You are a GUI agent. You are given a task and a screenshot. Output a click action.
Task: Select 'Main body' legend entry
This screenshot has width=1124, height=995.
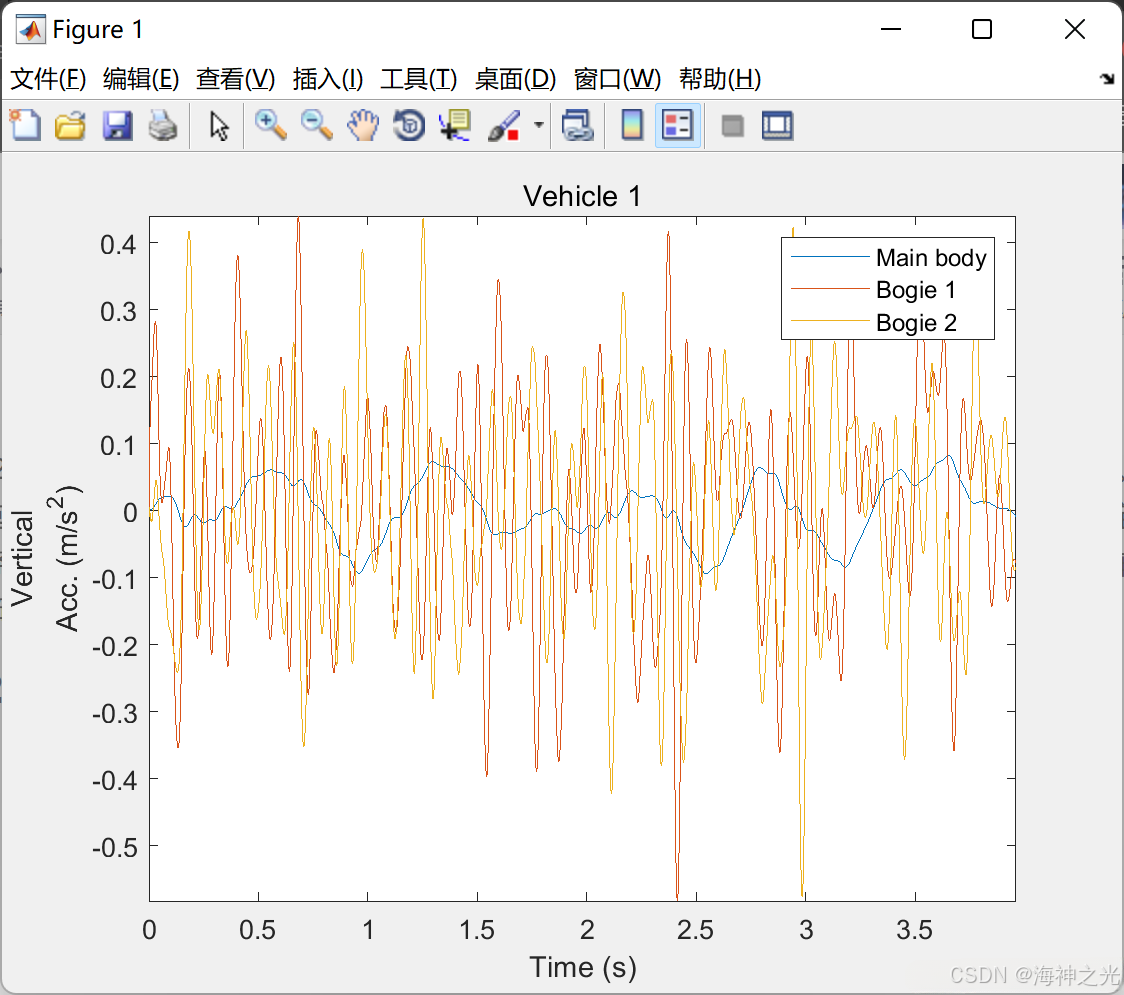click(x=931, y=257)
